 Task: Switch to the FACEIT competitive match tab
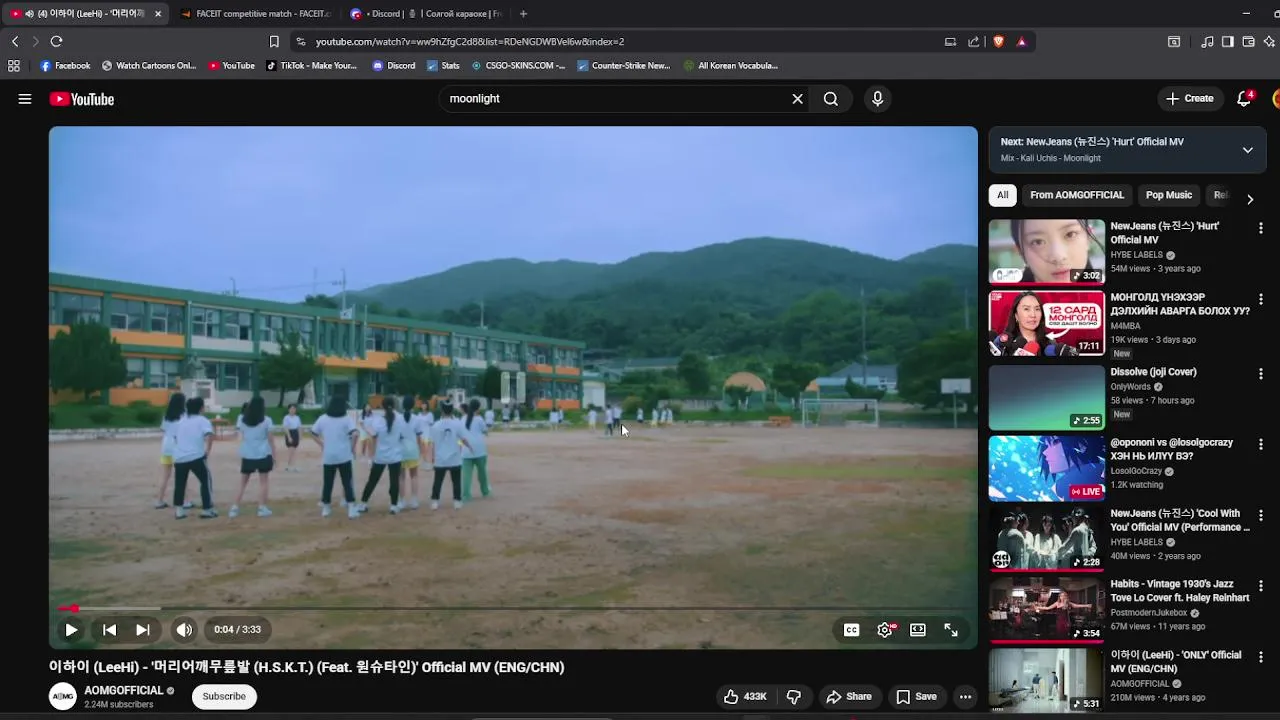click(255, 14)
